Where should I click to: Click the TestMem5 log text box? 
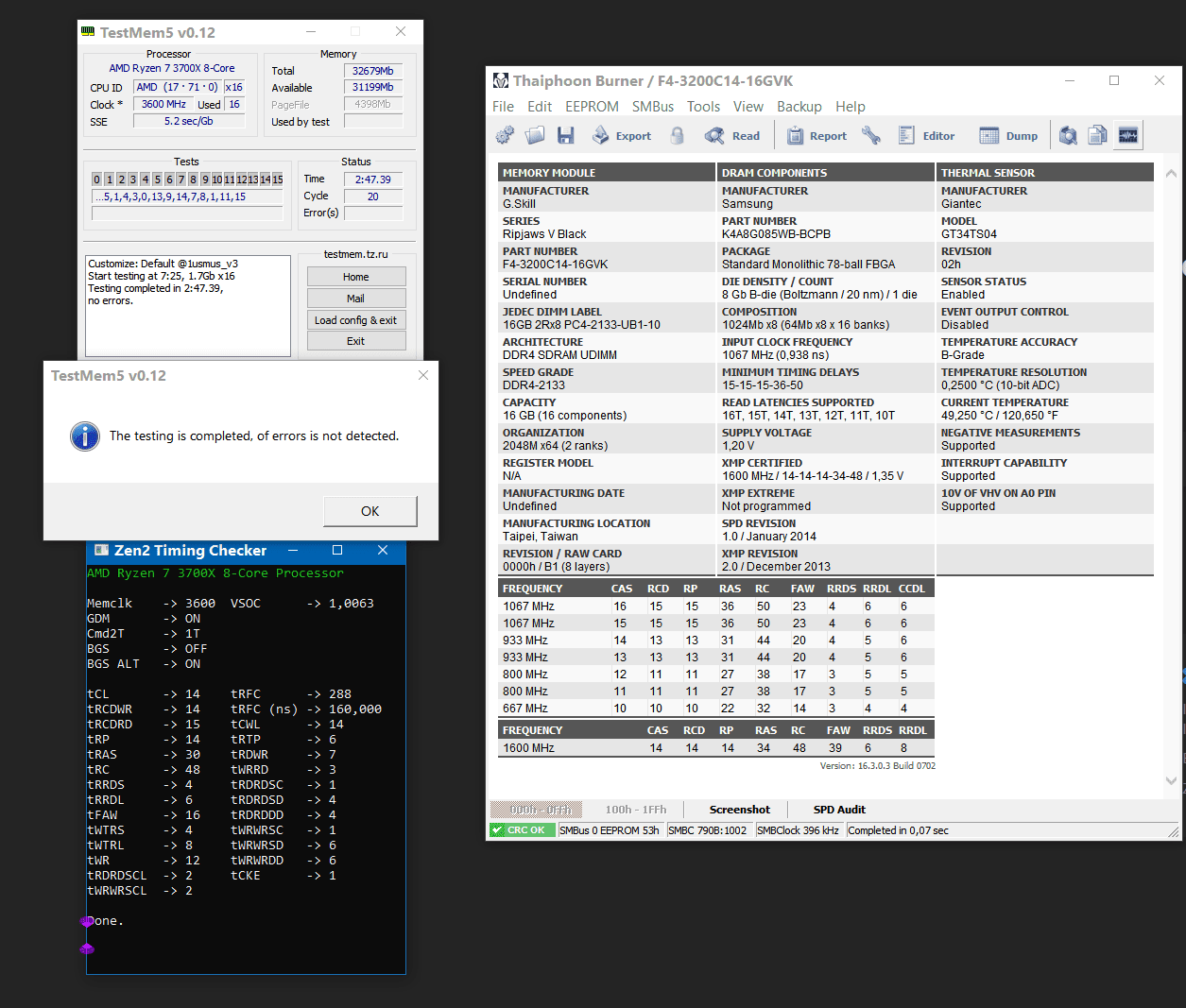click(x=188, y=306)
